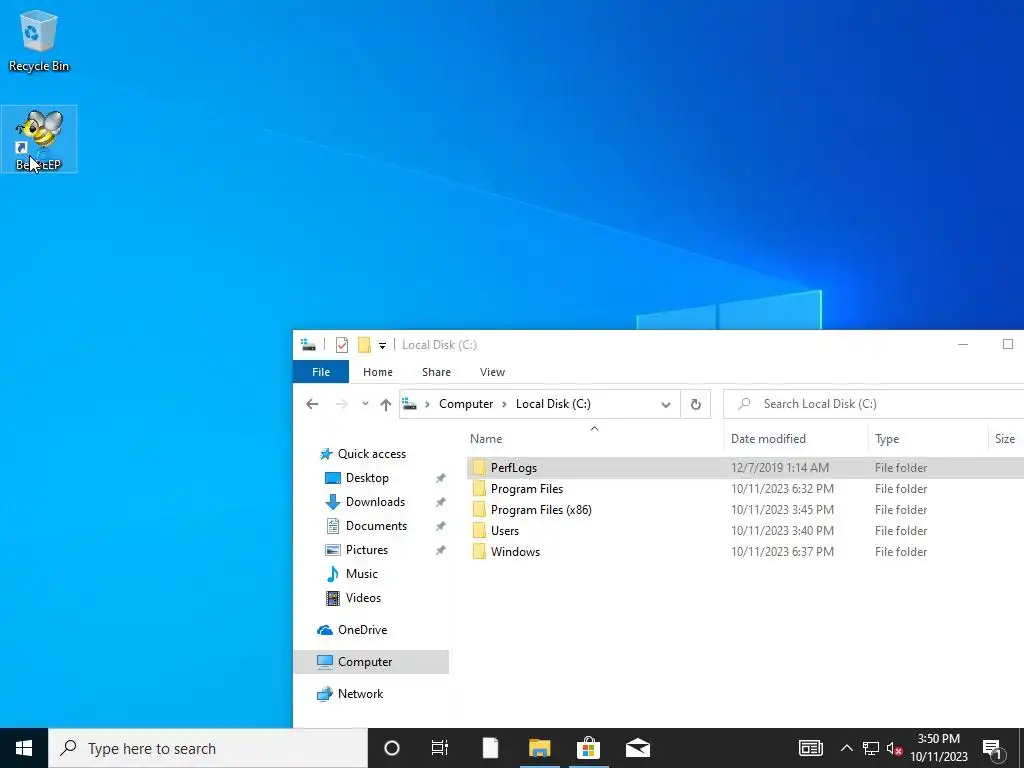This screenshot has height=768, width=1024.
Task: Open the Windows Start menu
Action: tap(24, 748)
